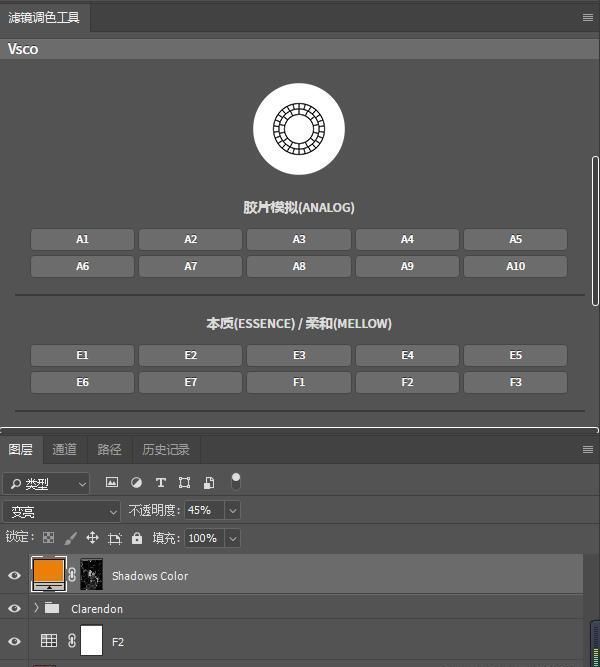
Task: Switch to the 历史记录 tab
Action: pyautogui.click(x=166, y=450)
